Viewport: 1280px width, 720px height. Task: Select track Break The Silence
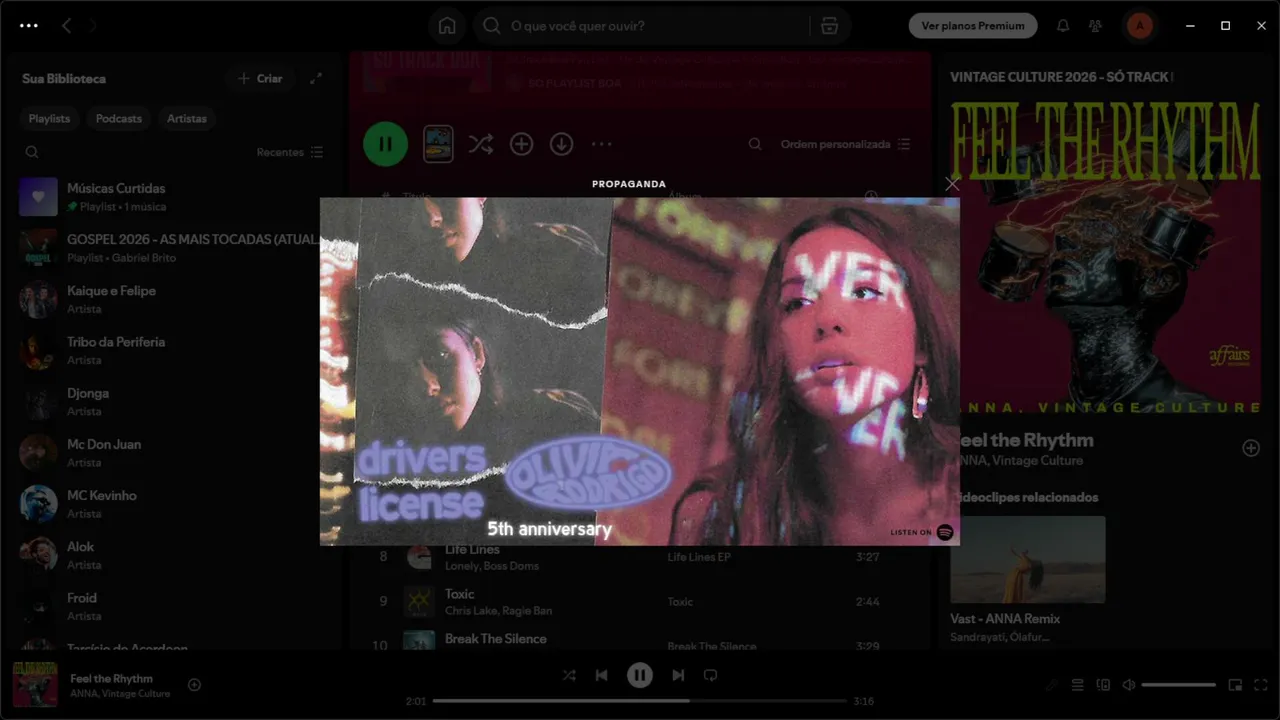pyautogui.click(x=495, y=638)
